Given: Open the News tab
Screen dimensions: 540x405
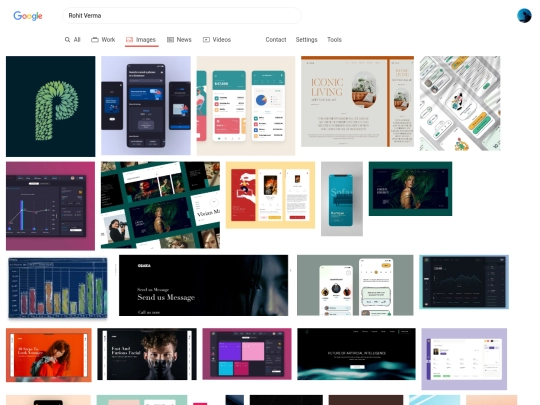Looking at the screenshot, I should 179,40.
